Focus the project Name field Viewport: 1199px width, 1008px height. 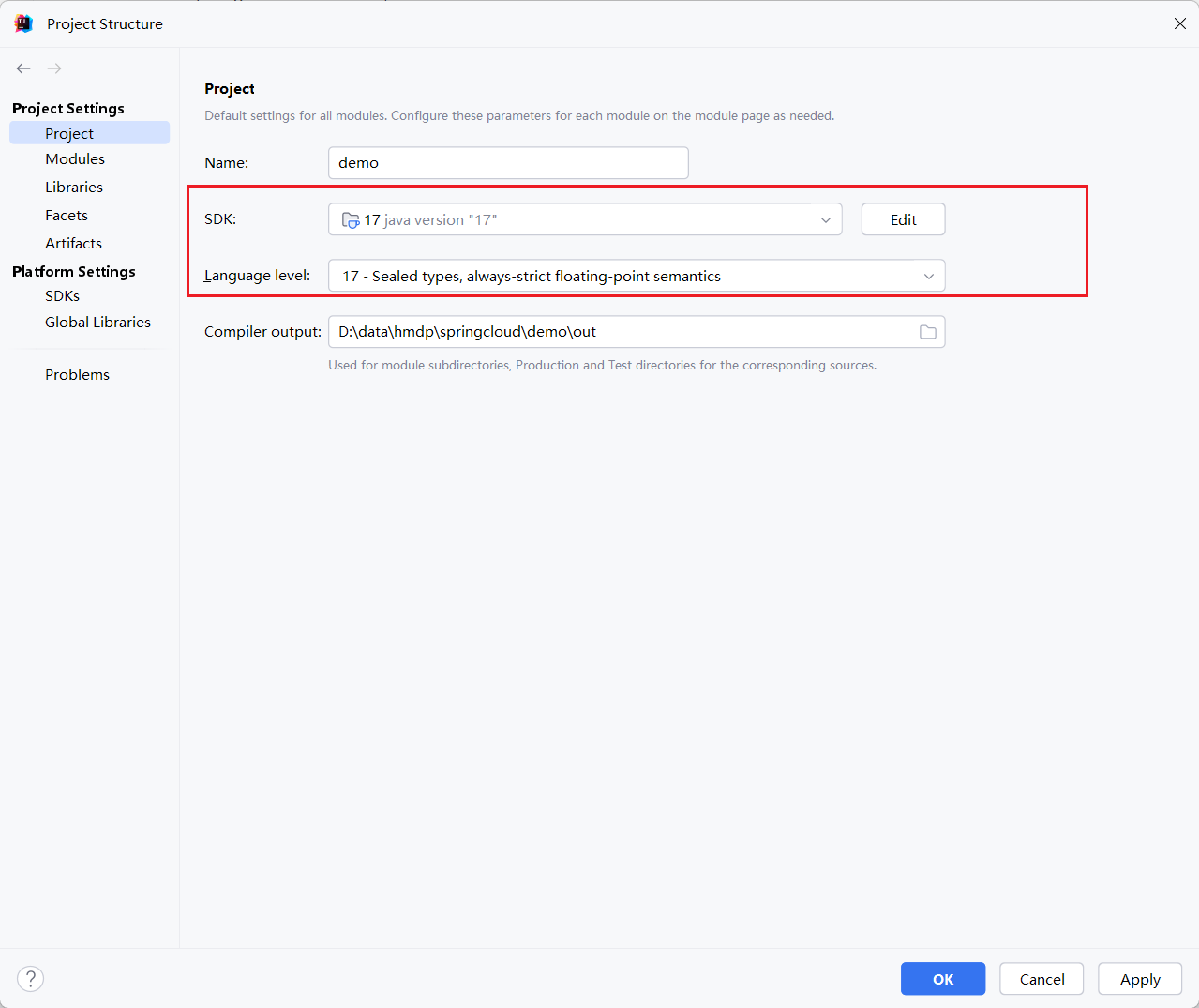(x=508, y=163)
